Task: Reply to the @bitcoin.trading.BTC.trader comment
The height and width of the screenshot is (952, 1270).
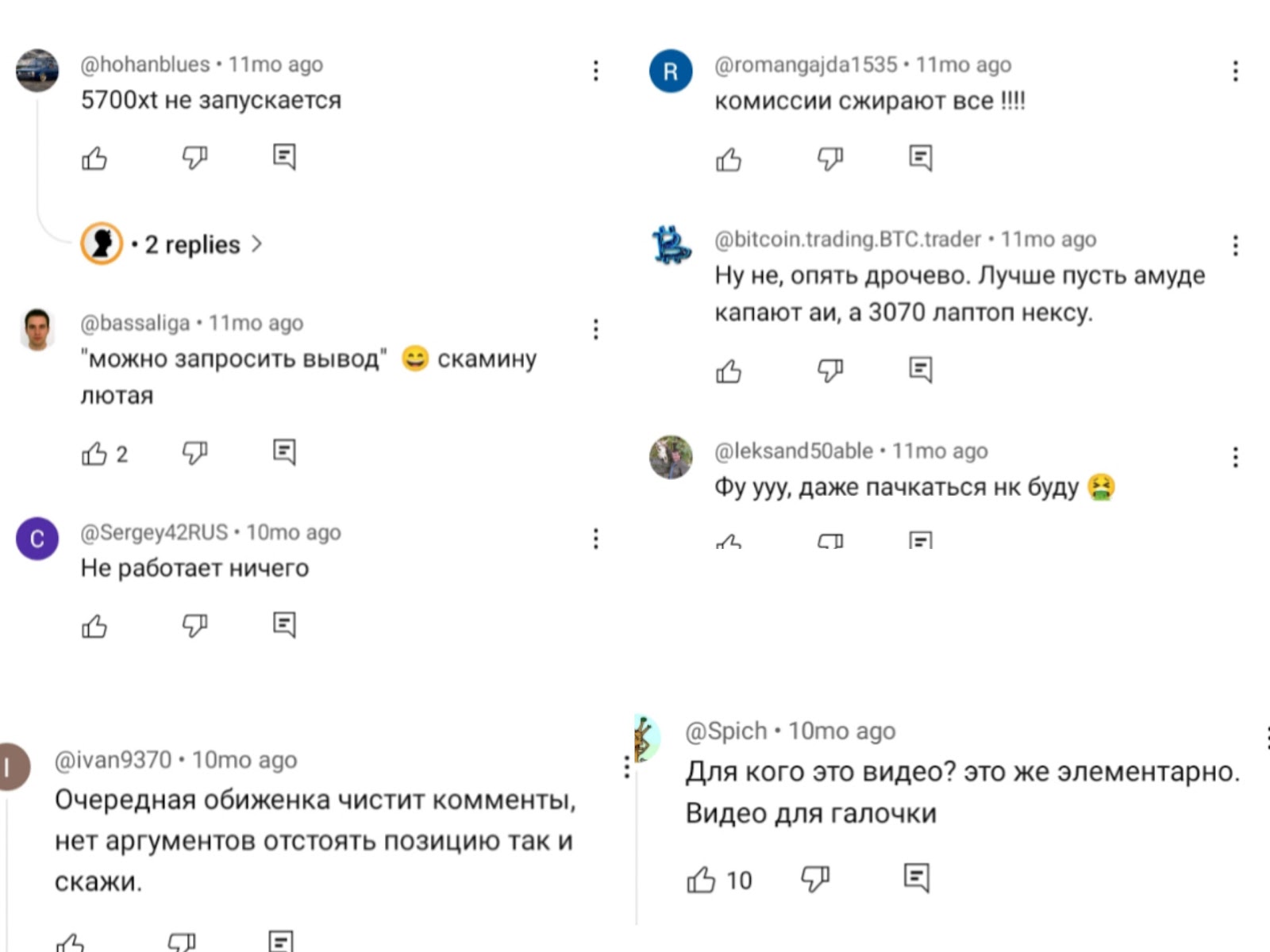Action: tap(920, 370)
